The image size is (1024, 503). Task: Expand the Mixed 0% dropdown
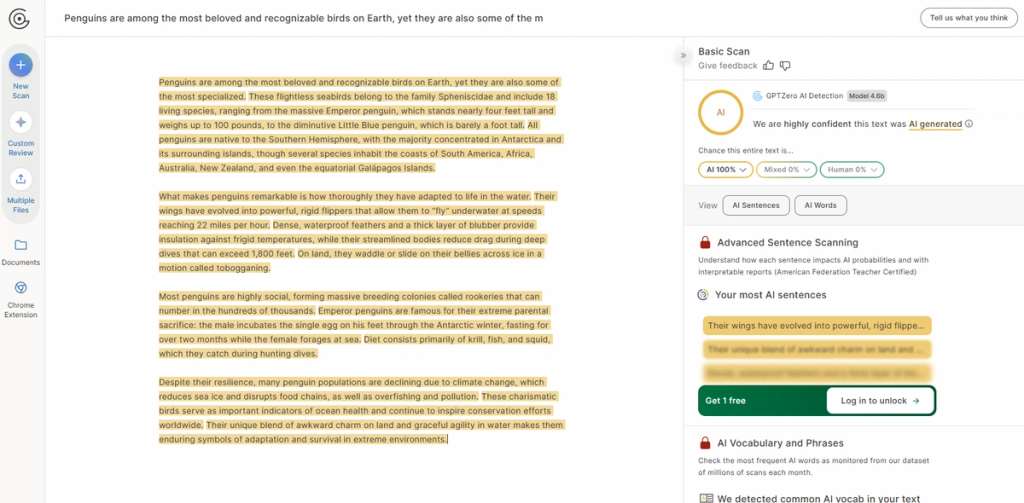(x=786, y=169)
